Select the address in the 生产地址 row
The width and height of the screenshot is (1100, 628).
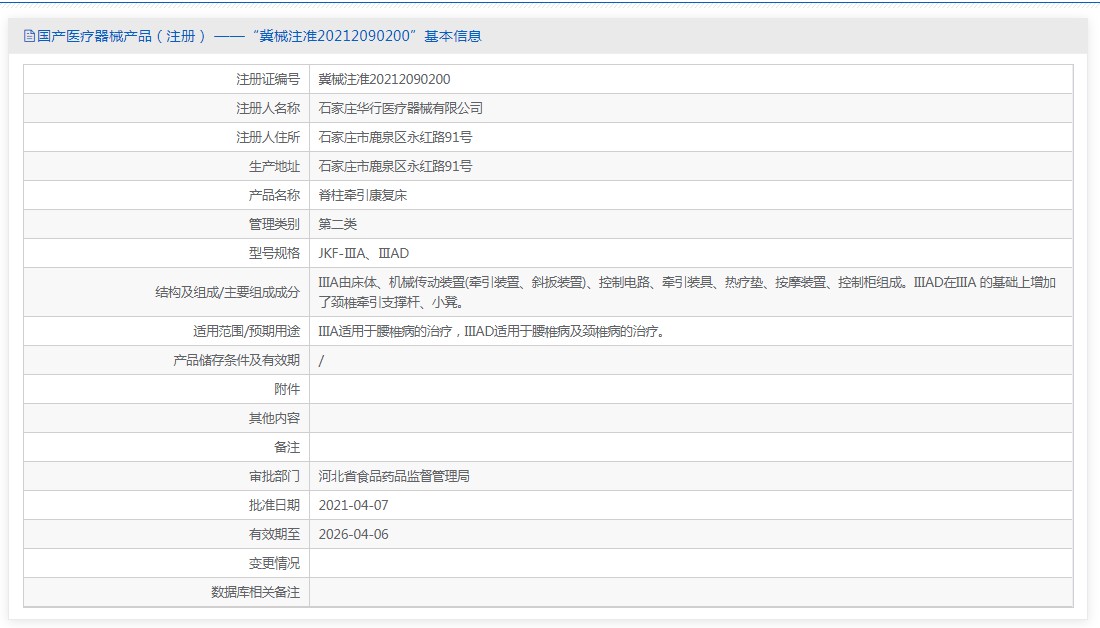point(395,166)
